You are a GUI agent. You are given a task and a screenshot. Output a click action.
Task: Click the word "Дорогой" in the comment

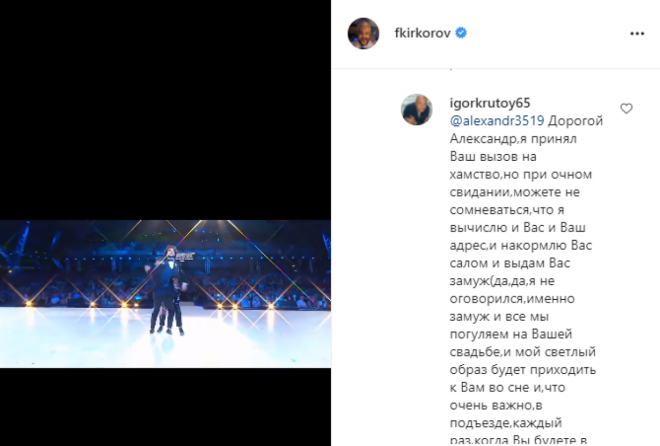tap(575, 121)
